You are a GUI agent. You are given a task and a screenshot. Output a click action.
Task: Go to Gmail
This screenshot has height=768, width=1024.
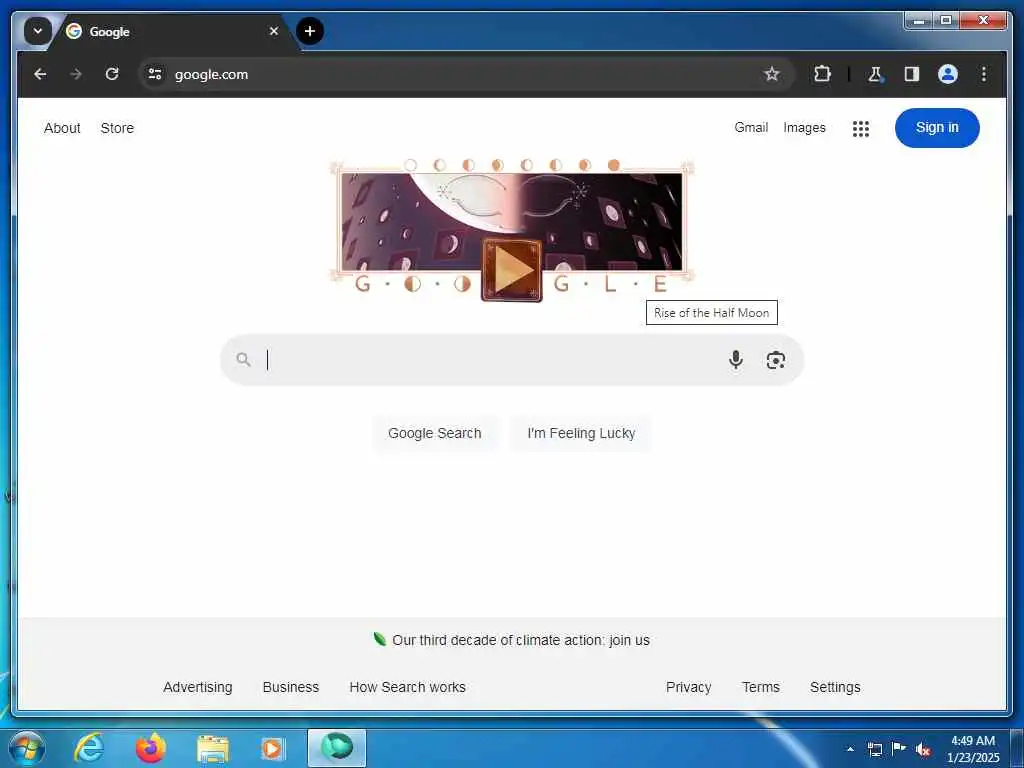751,127
